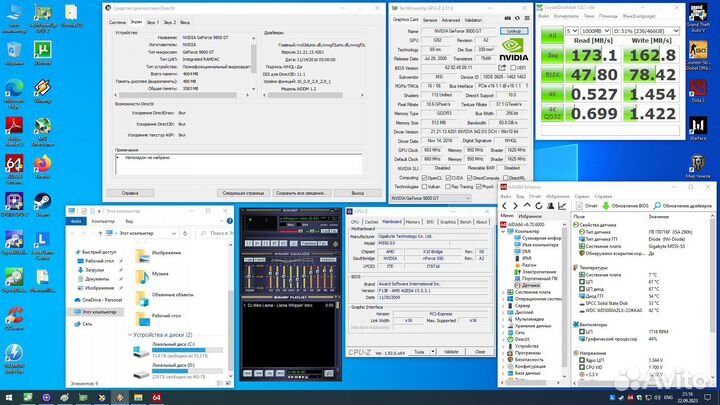
Task: Click the AIDA64 icon in the taskbar
Action: pyautogui.click(x=157, y=397)
